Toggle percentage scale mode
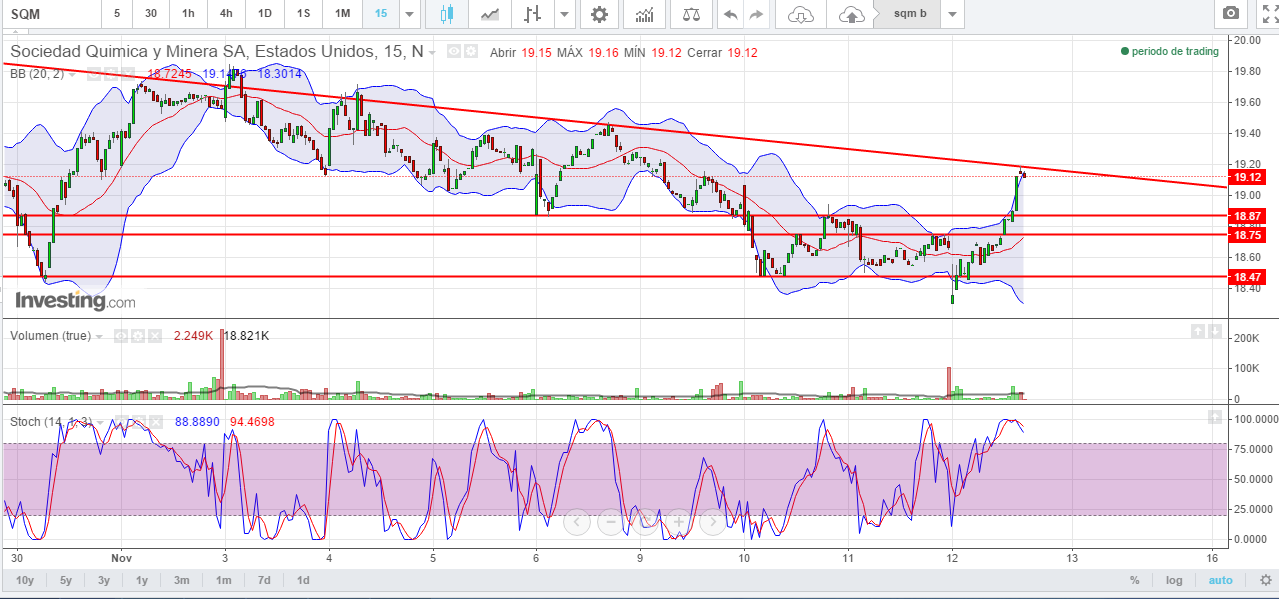Viewport: 1279px width, 599px height. pyautogui.click(x=1134, y=580)
